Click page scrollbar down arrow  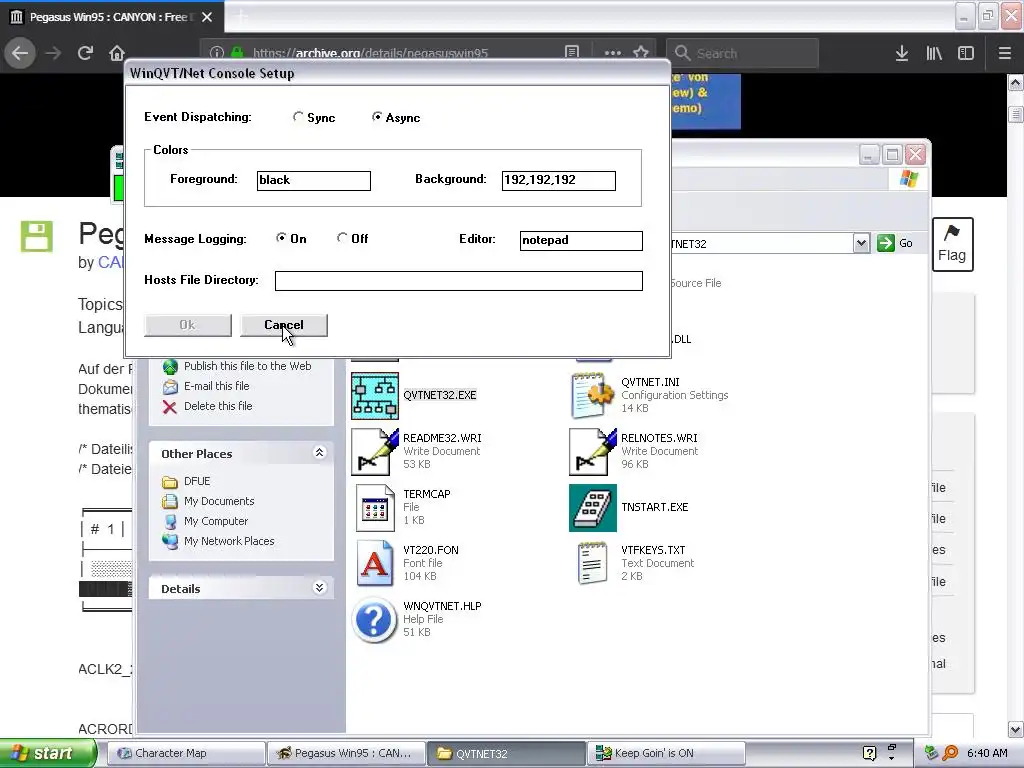1016,729
